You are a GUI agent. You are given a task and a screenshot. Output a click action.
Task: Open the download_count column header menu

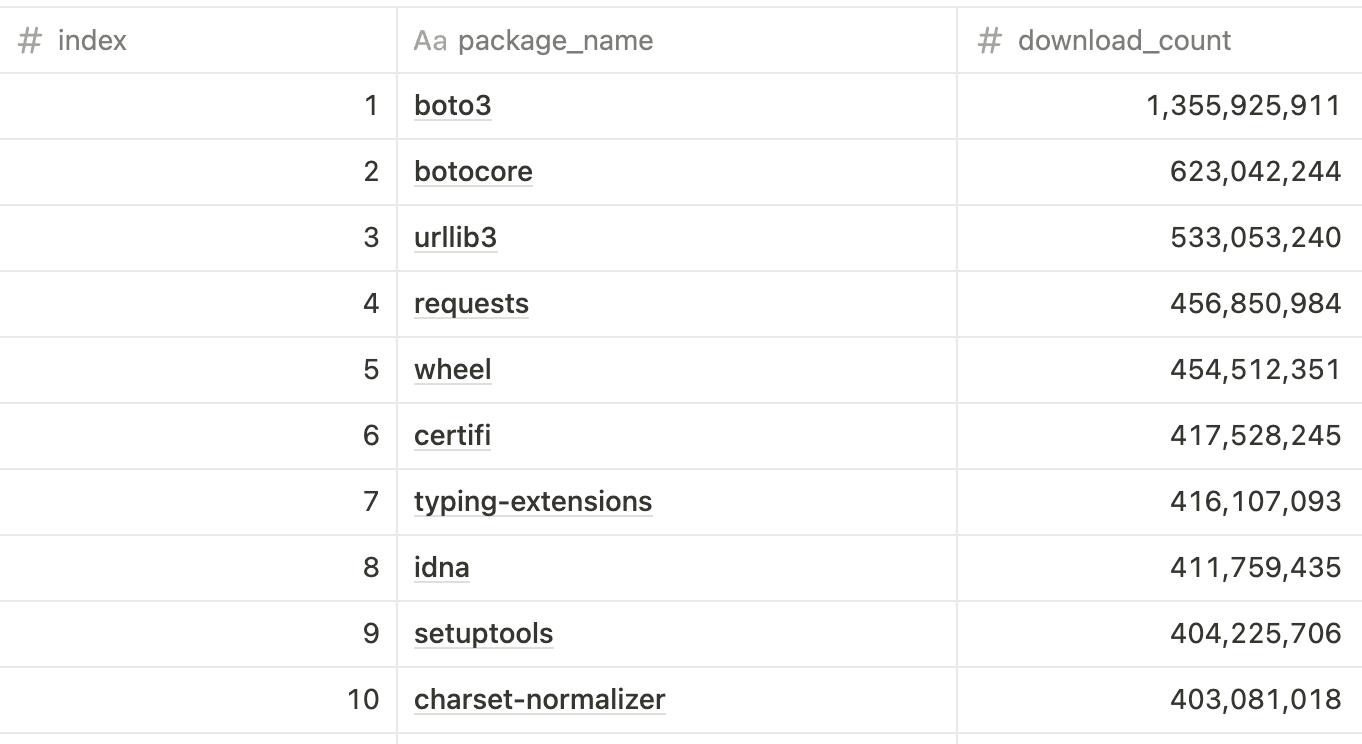point(1124,41)
